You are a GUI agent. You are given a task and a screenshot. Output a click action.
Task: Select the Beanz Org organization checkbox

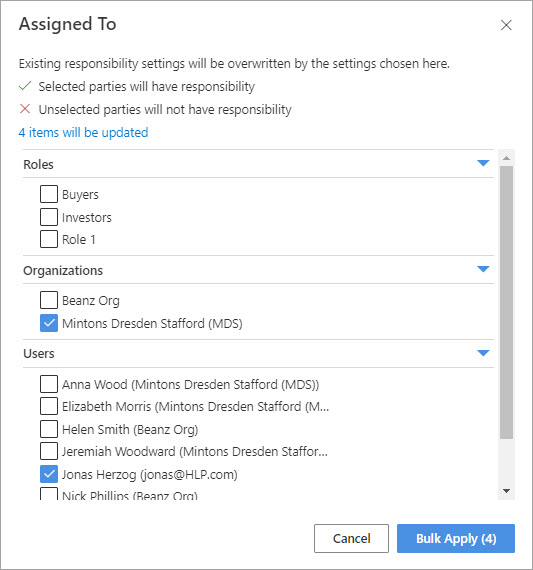[49, 300]
